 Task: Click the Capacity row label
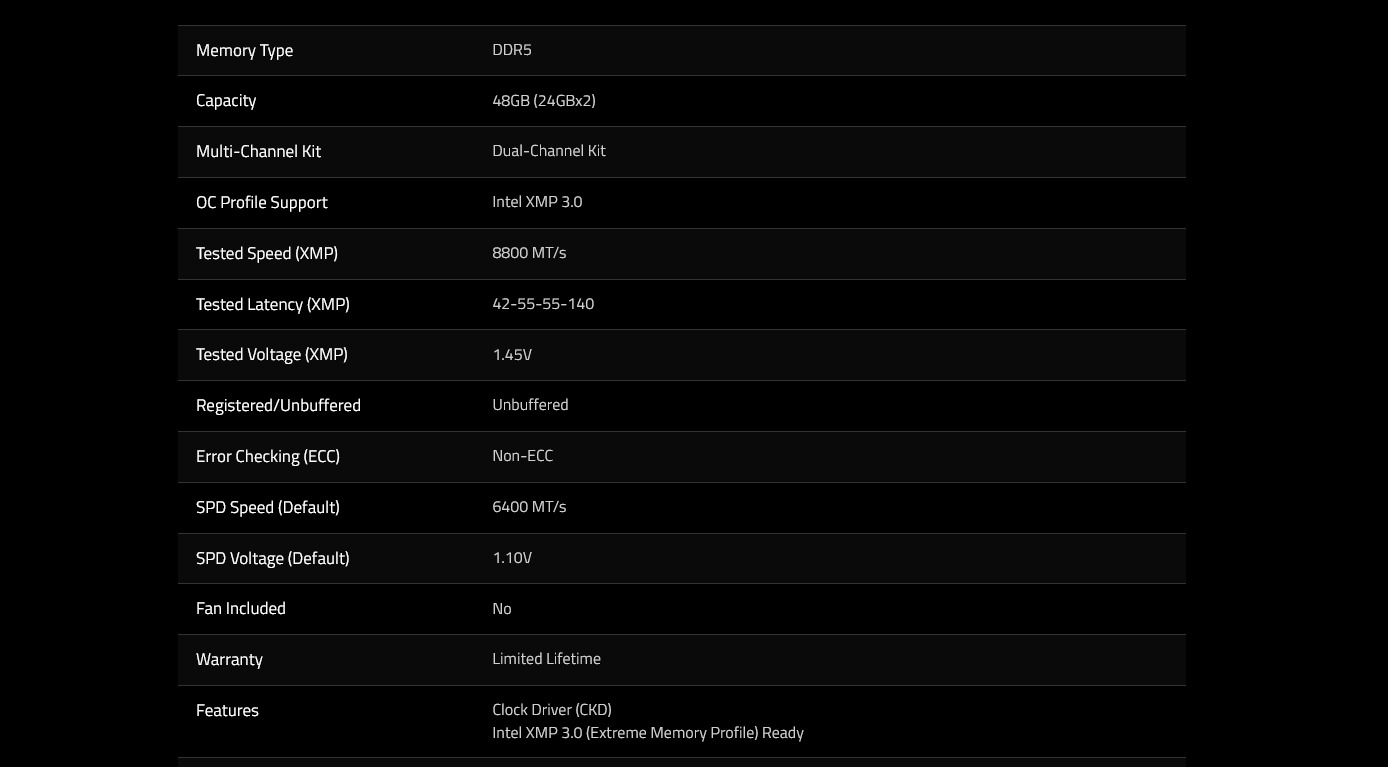pyautogui.click(x=226, y=101)
